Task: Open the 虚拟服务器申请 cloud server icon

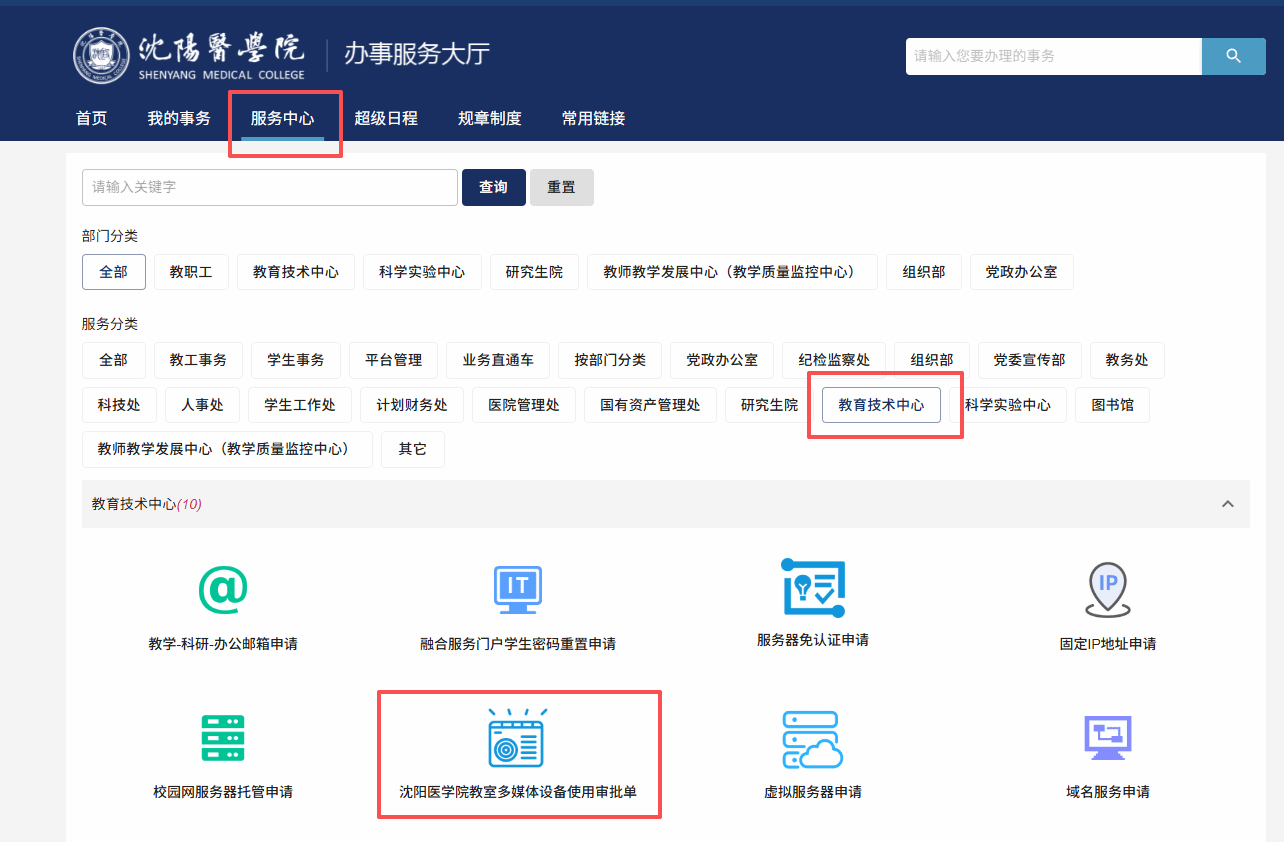Action: pos(813,739)
